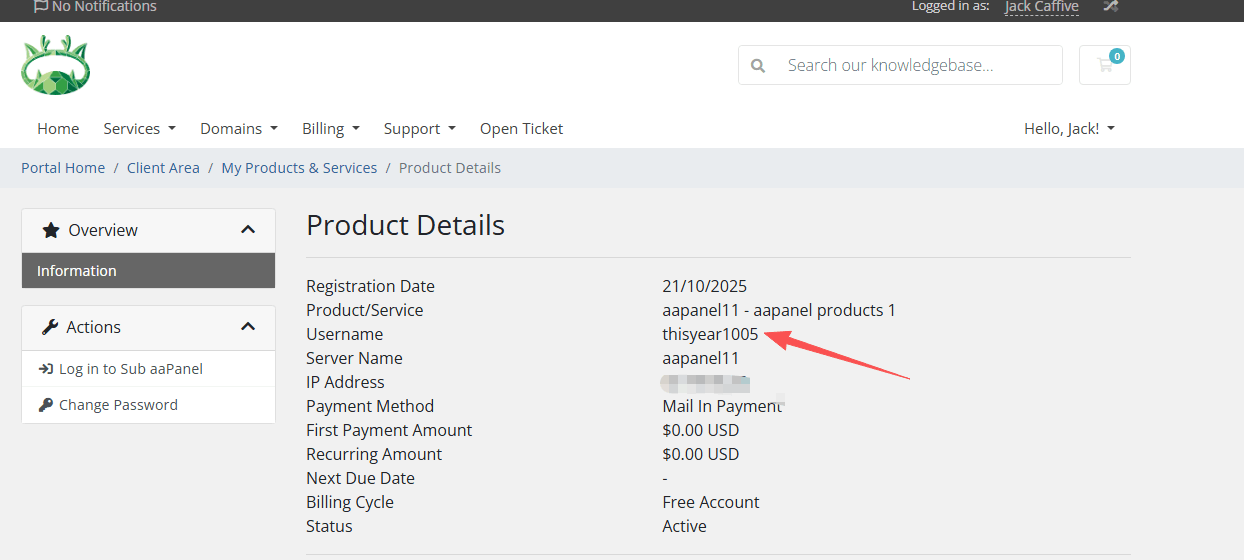Open My Products & Services breadcrumb
1244x560 pixels.
click(299, 168)
